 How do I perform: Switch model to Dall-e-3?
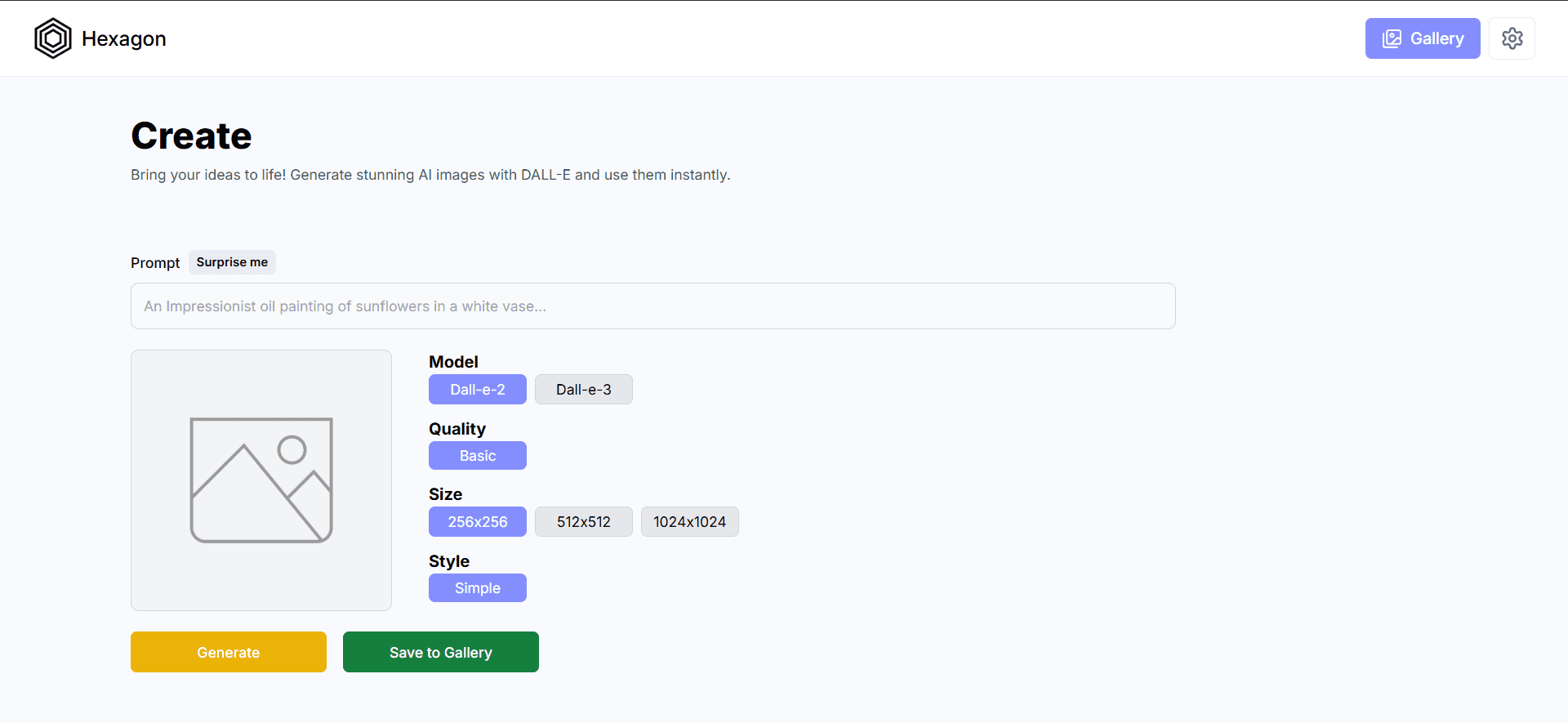point(583,390)
